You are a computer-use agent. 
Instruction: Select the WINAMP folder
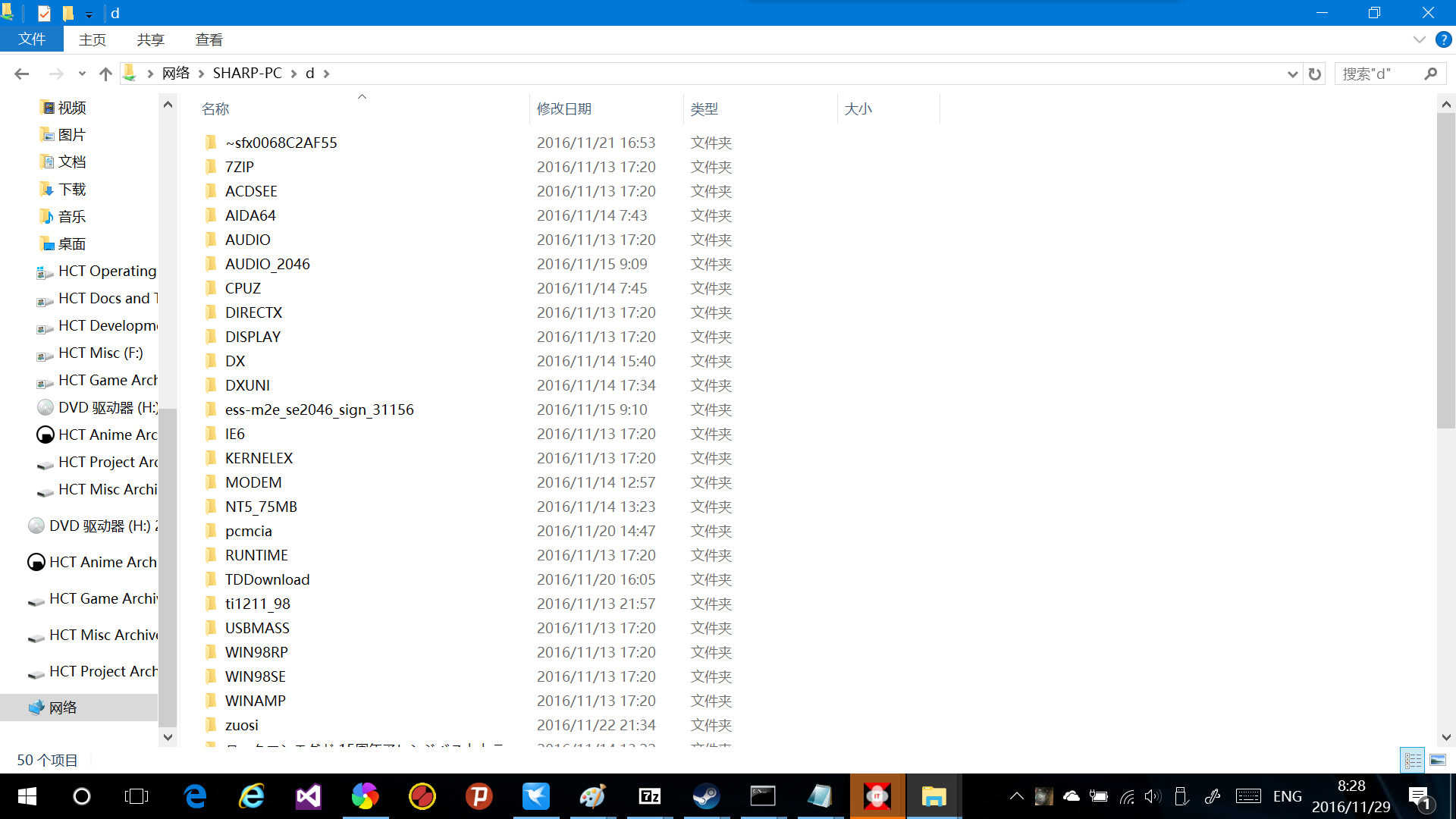255,701
